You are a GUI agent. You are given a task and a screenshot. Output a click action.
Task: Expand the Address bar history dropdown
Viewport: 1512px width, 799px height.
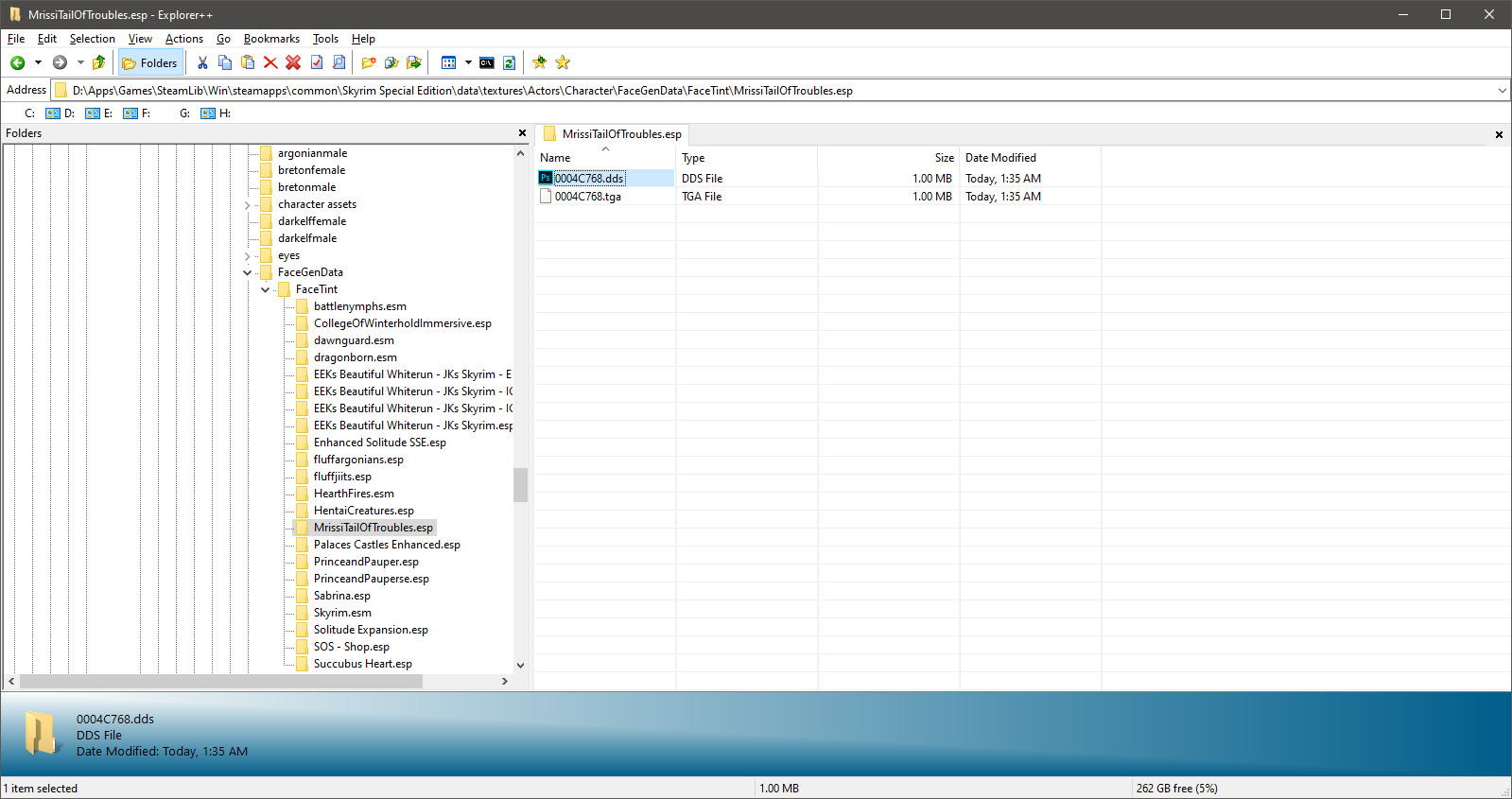(1502, 91)
